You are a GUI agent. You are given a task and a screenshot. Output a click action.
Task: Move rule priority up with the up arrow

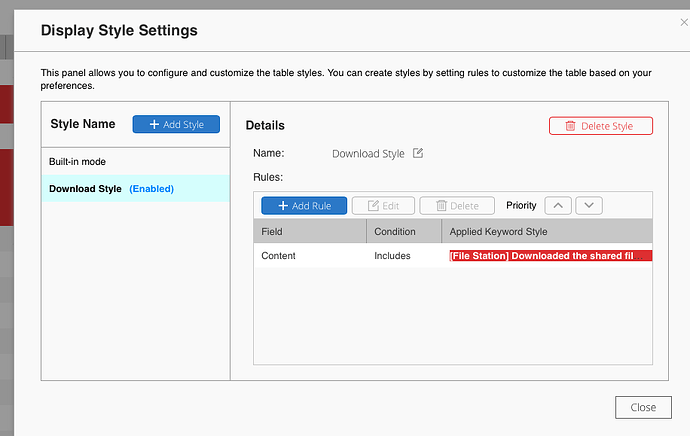[x=558, y=205]
